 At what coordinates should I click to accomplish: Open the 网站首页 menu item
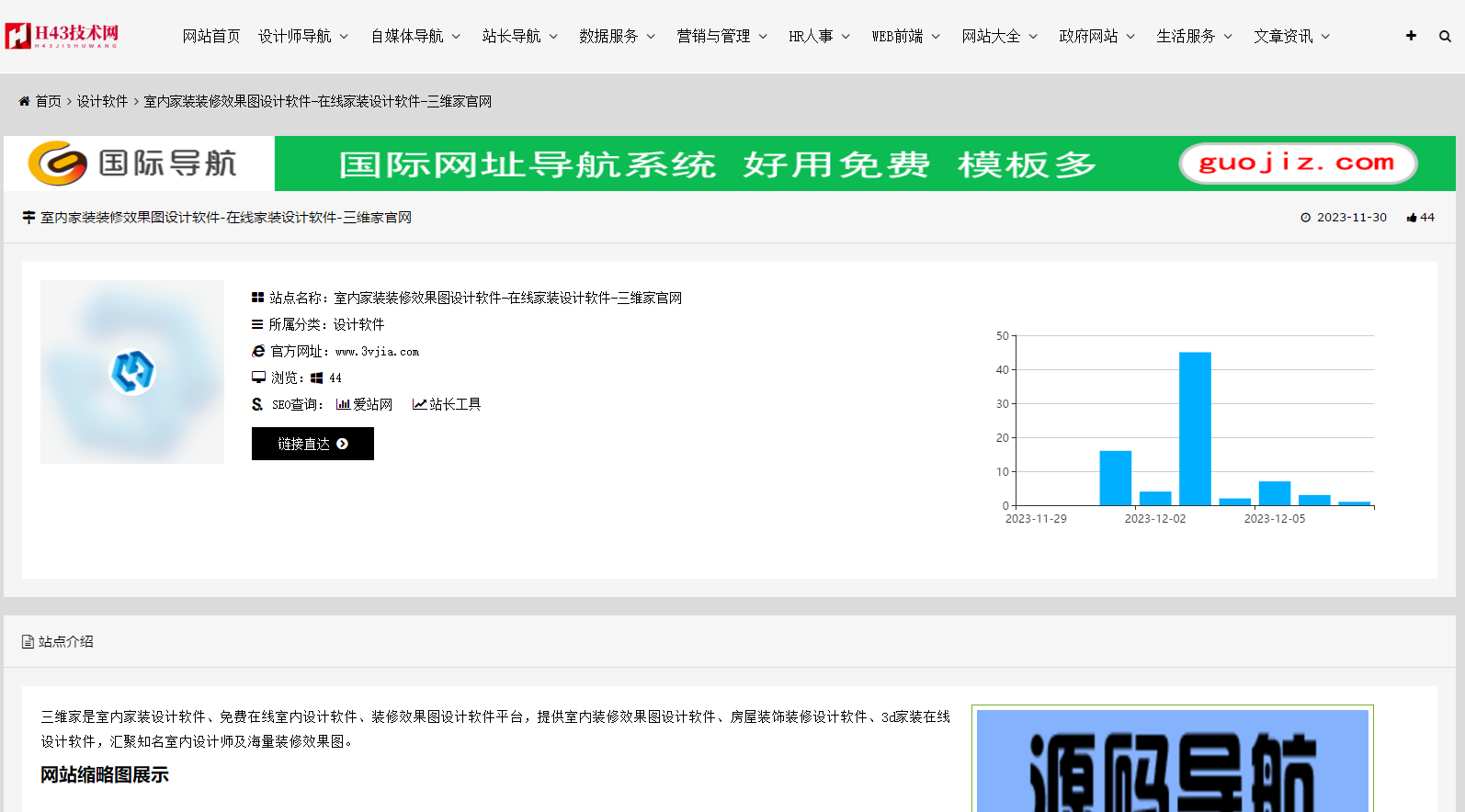[x=210, y=37]
